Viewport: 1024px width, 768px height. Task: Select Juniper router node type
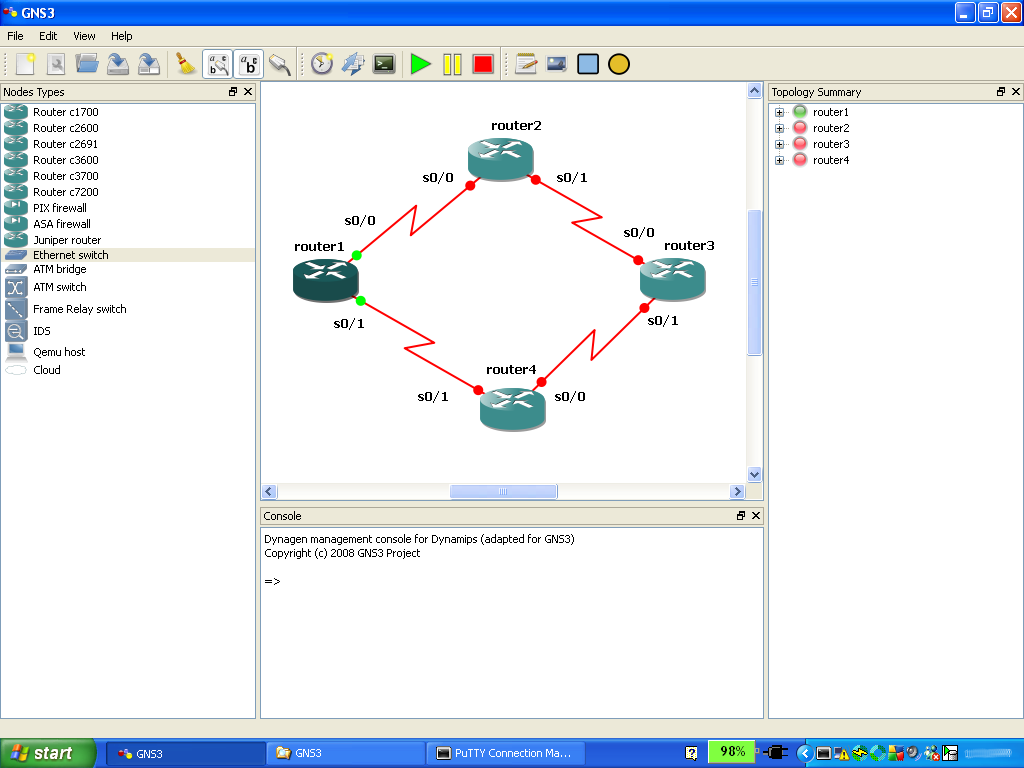click(67, 240)
